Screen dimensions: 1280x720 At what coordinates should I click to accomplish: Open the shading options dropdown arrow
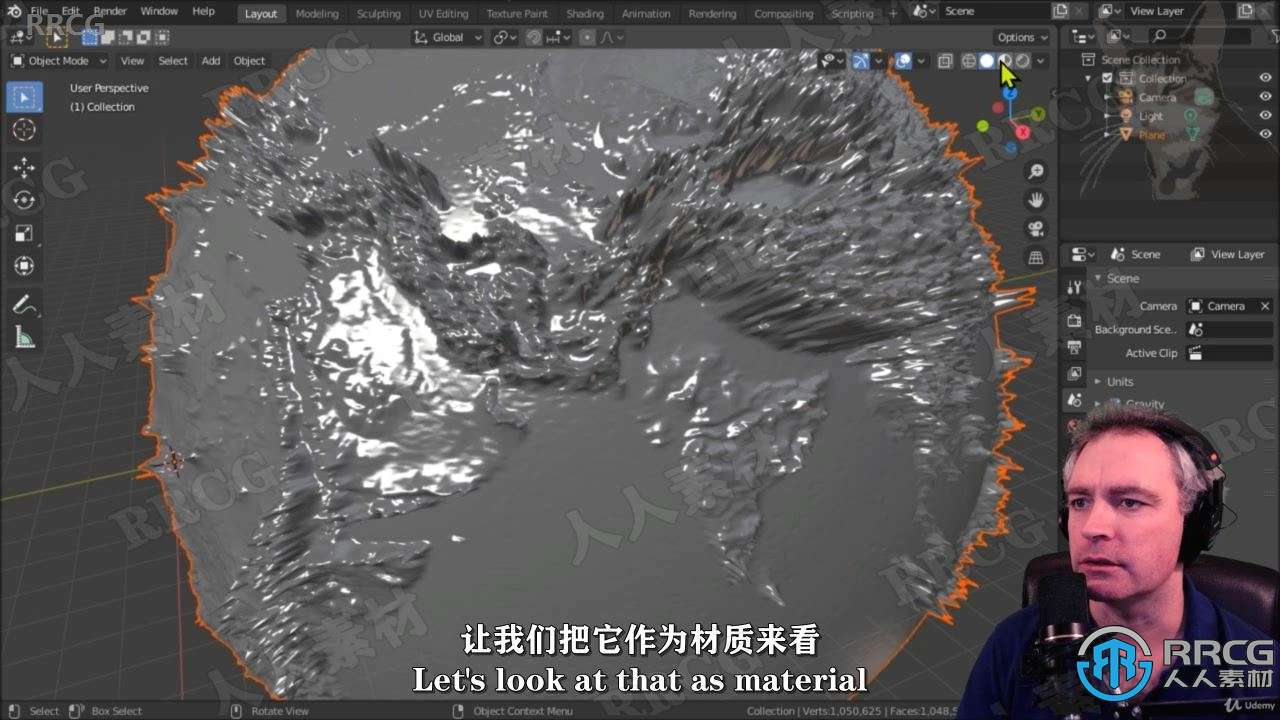[x=1041, y=61]
